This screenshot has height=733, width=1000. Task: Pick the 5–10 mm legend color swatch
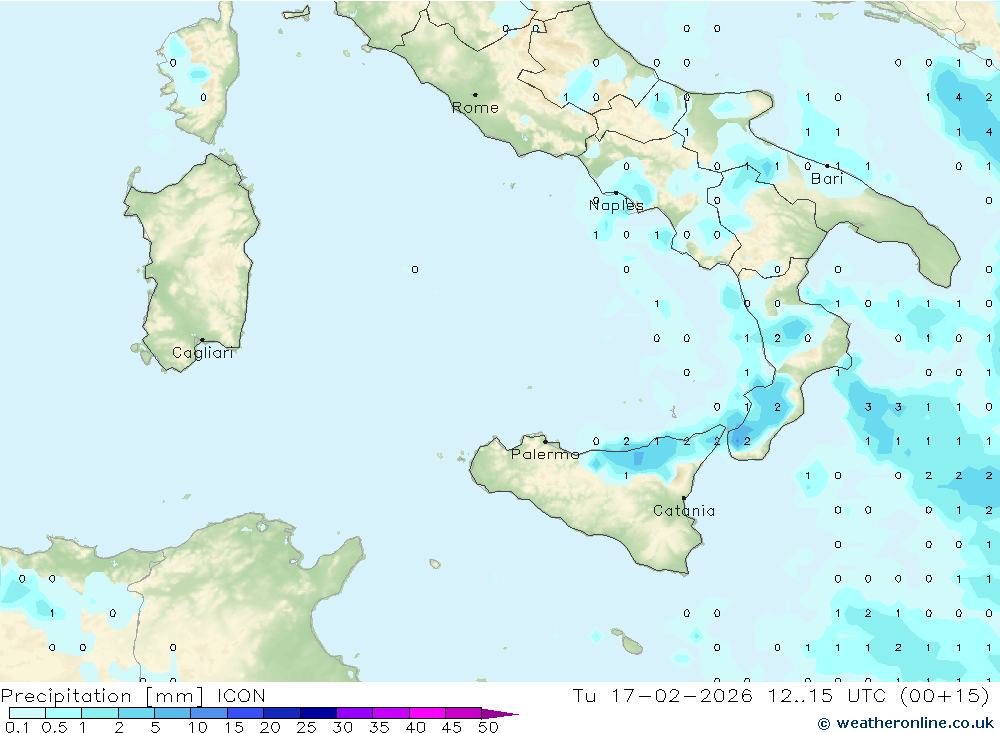coord(172,713)
